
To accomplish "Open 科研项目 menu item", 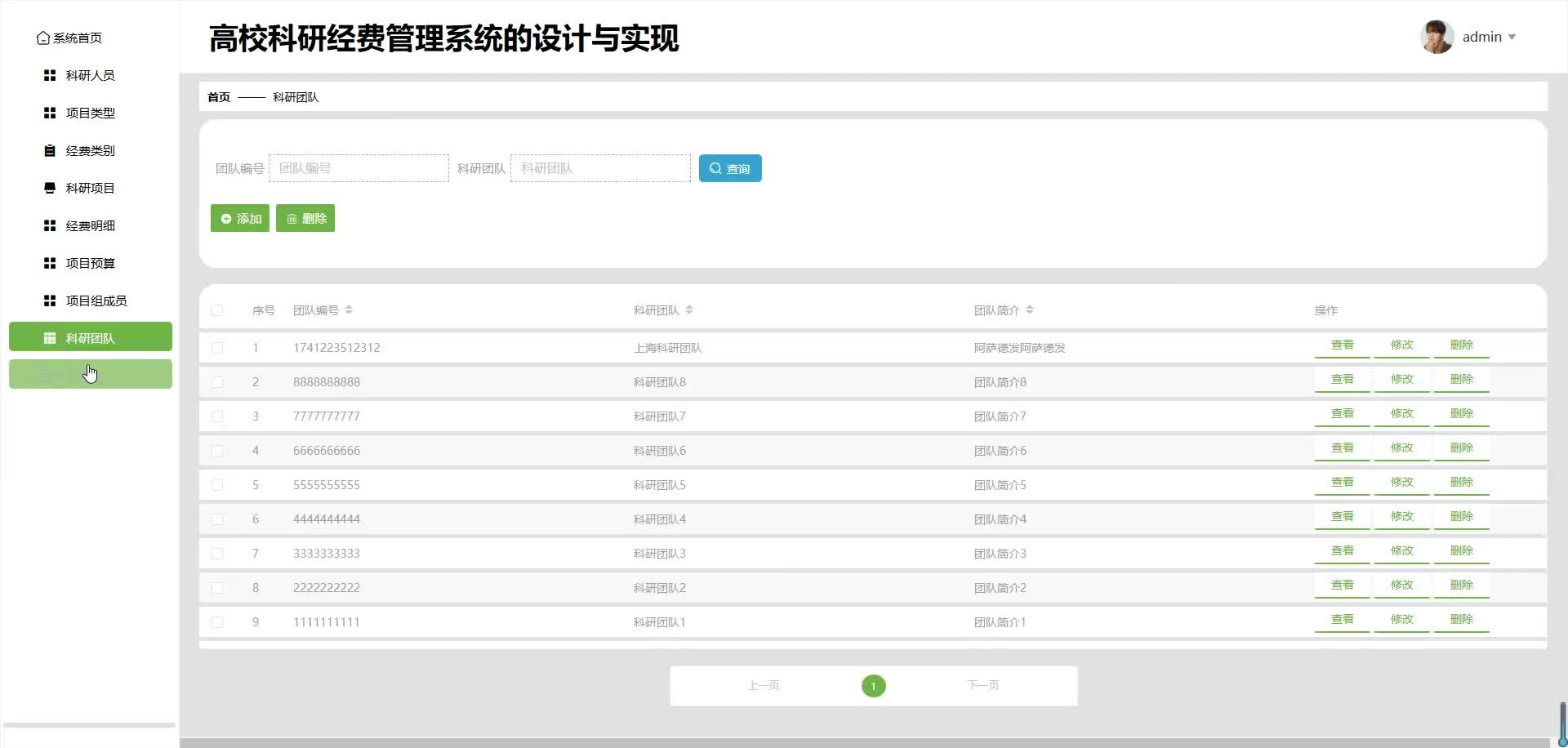I will (x=90, y=188).
